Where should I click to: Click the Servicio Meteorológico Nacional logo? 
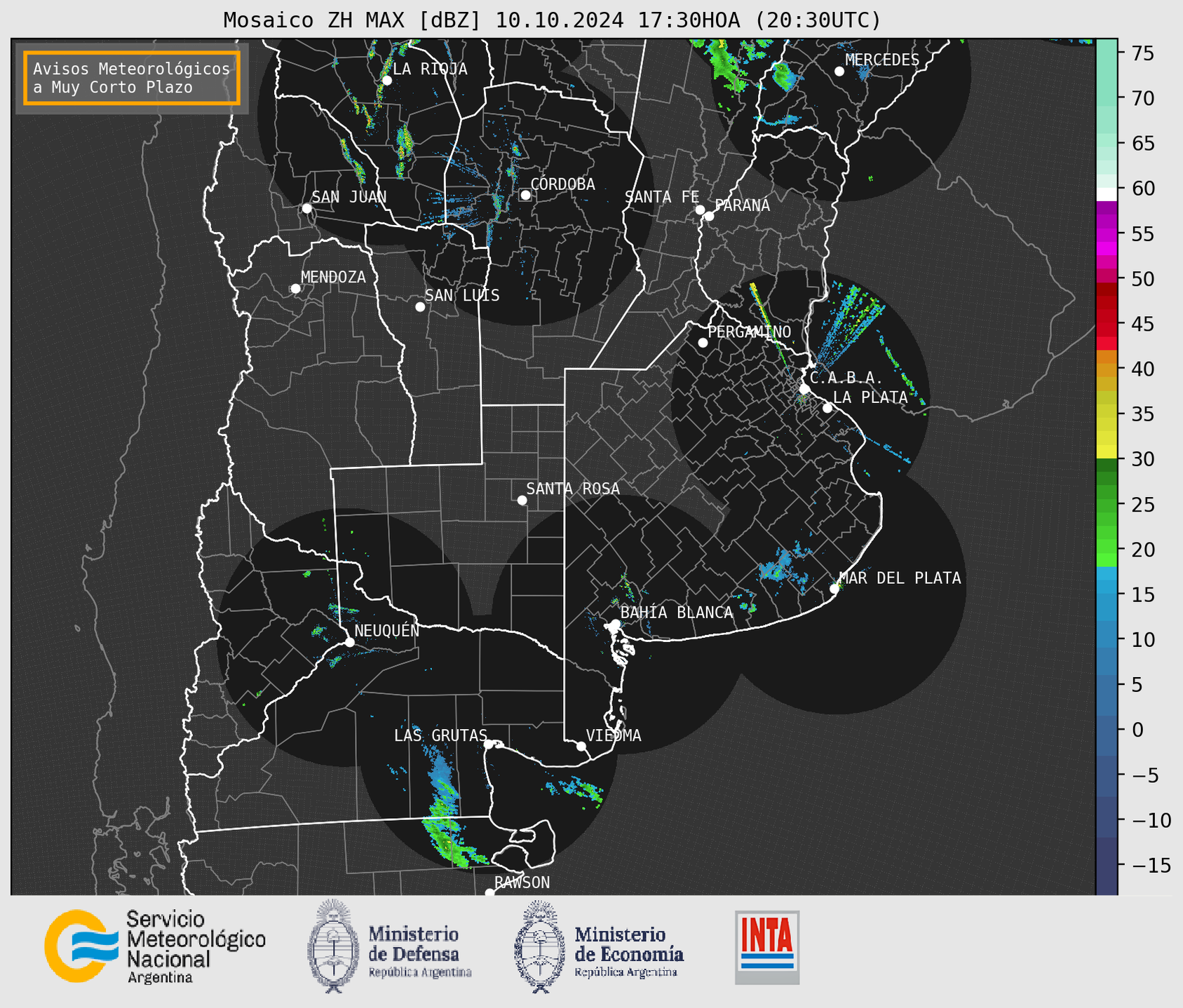coord(155,946)
